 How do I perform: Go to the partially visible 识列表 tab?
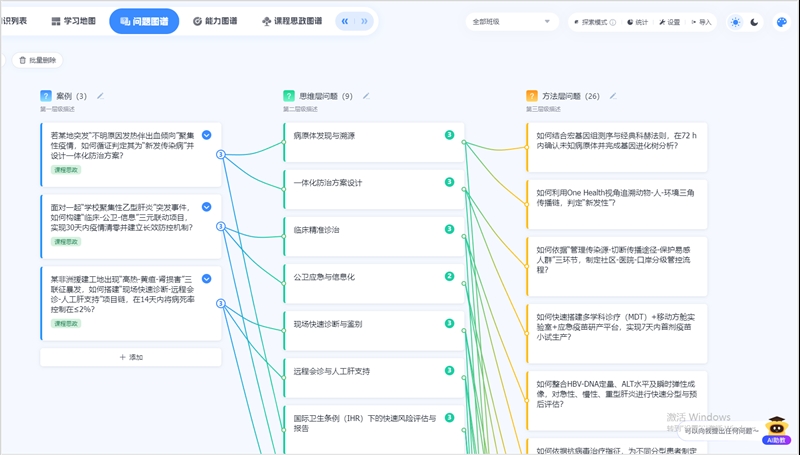click(x=14, y=21)
